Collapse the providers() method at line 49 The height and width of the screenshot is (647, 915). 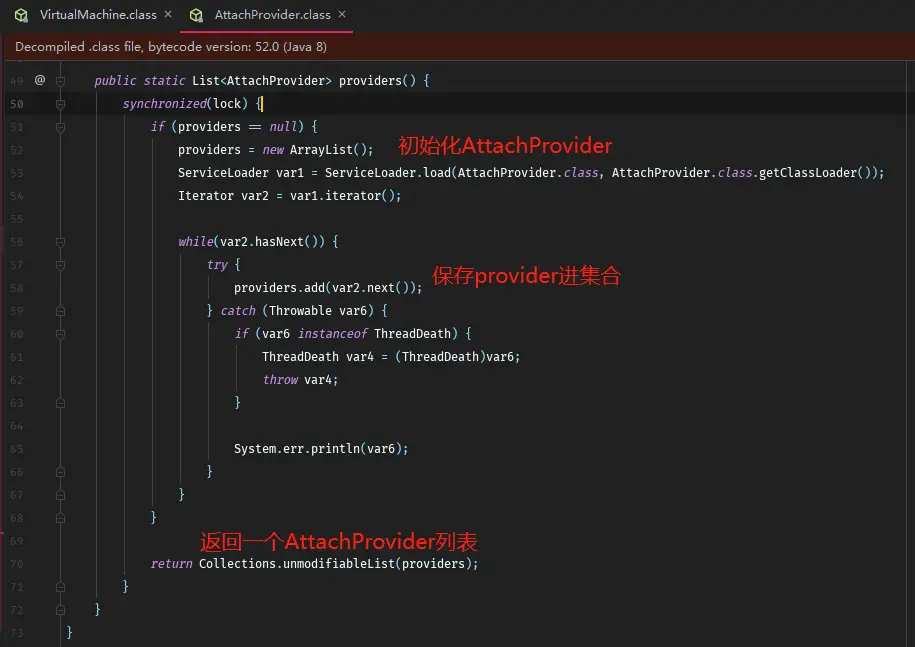coord(60,81)
